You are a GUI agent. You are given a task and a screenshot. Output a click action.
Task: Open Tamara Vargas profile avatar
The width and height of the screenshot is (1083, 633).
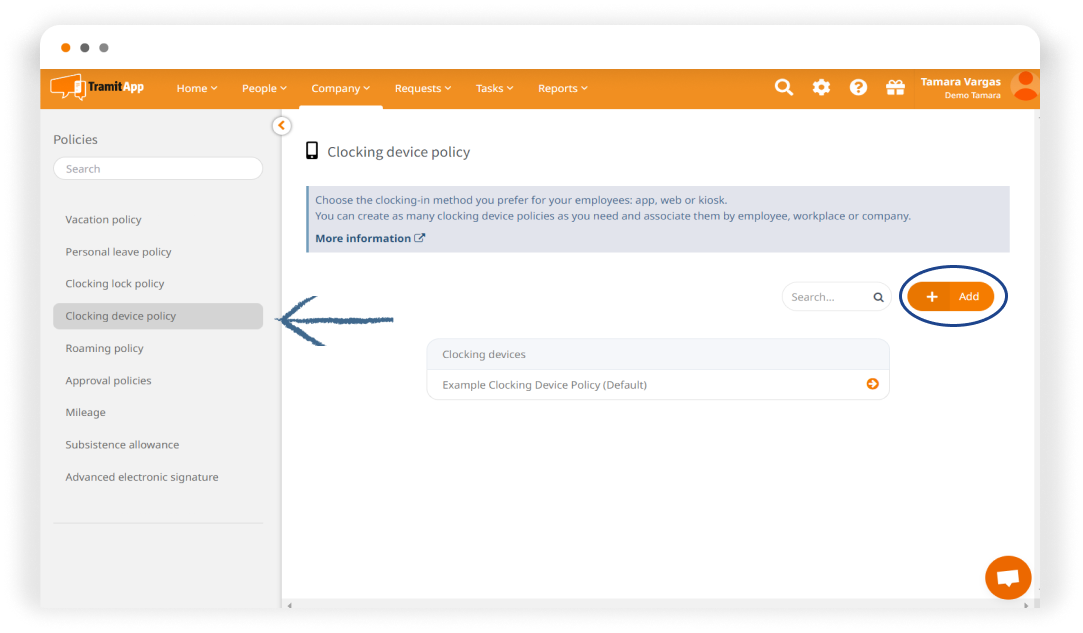[x=1024, y=87]
